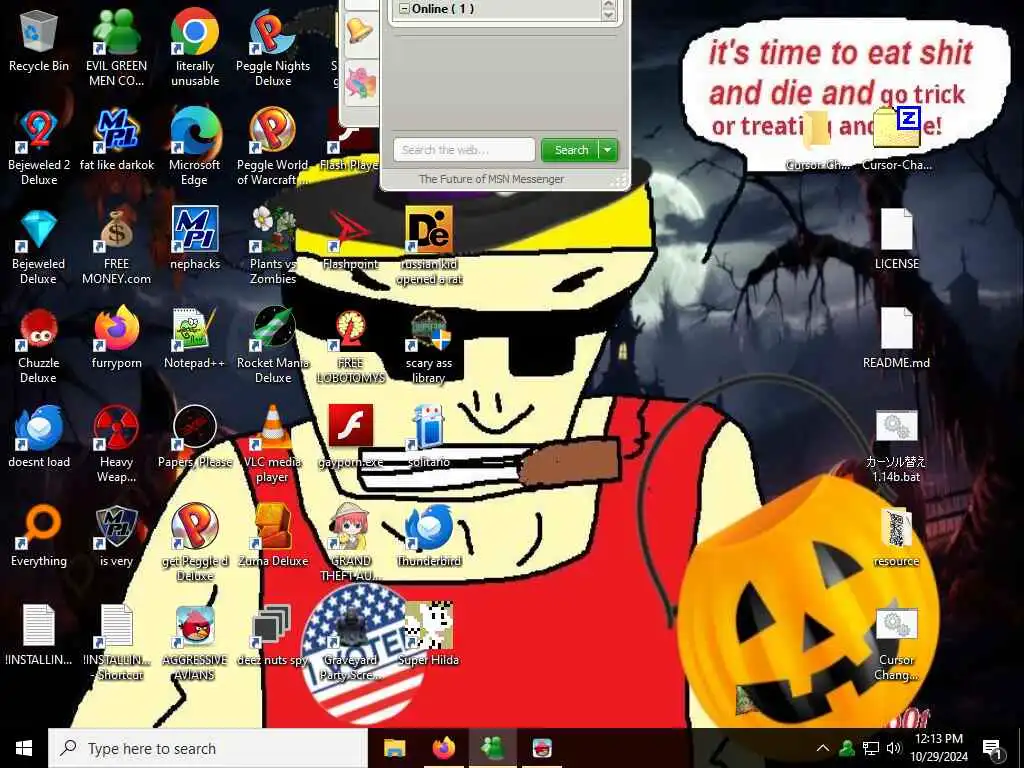Viewport: 1024px width, 768px height.
Task: Click the taskbar 'Type here to search' box
Action: (x=208, y=748)
